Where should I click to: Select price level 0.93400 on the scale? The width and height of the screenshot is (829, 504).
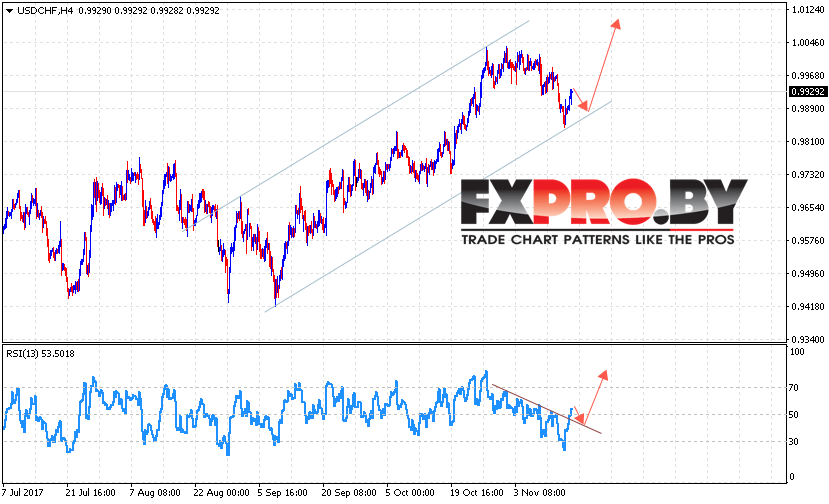pyautogui.click(x=807, y=340)
